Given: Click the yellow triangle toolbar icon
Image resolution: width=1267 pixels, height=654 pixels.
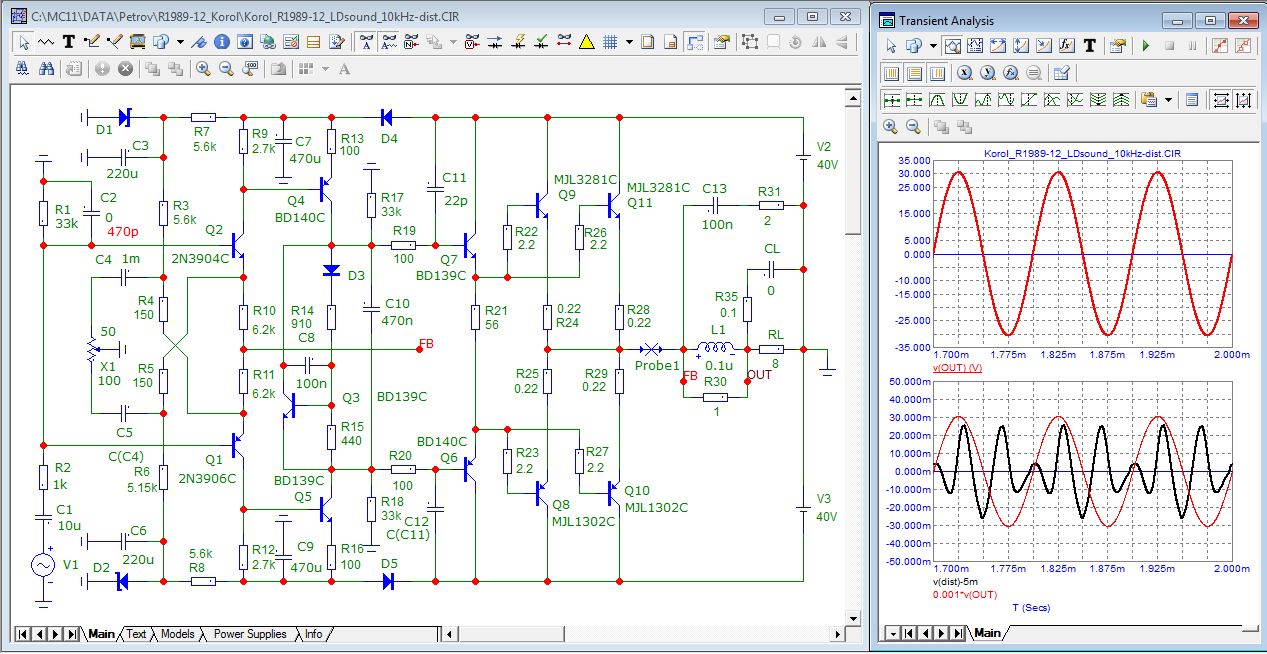Looking at the screenshot, I should (586, 42).
